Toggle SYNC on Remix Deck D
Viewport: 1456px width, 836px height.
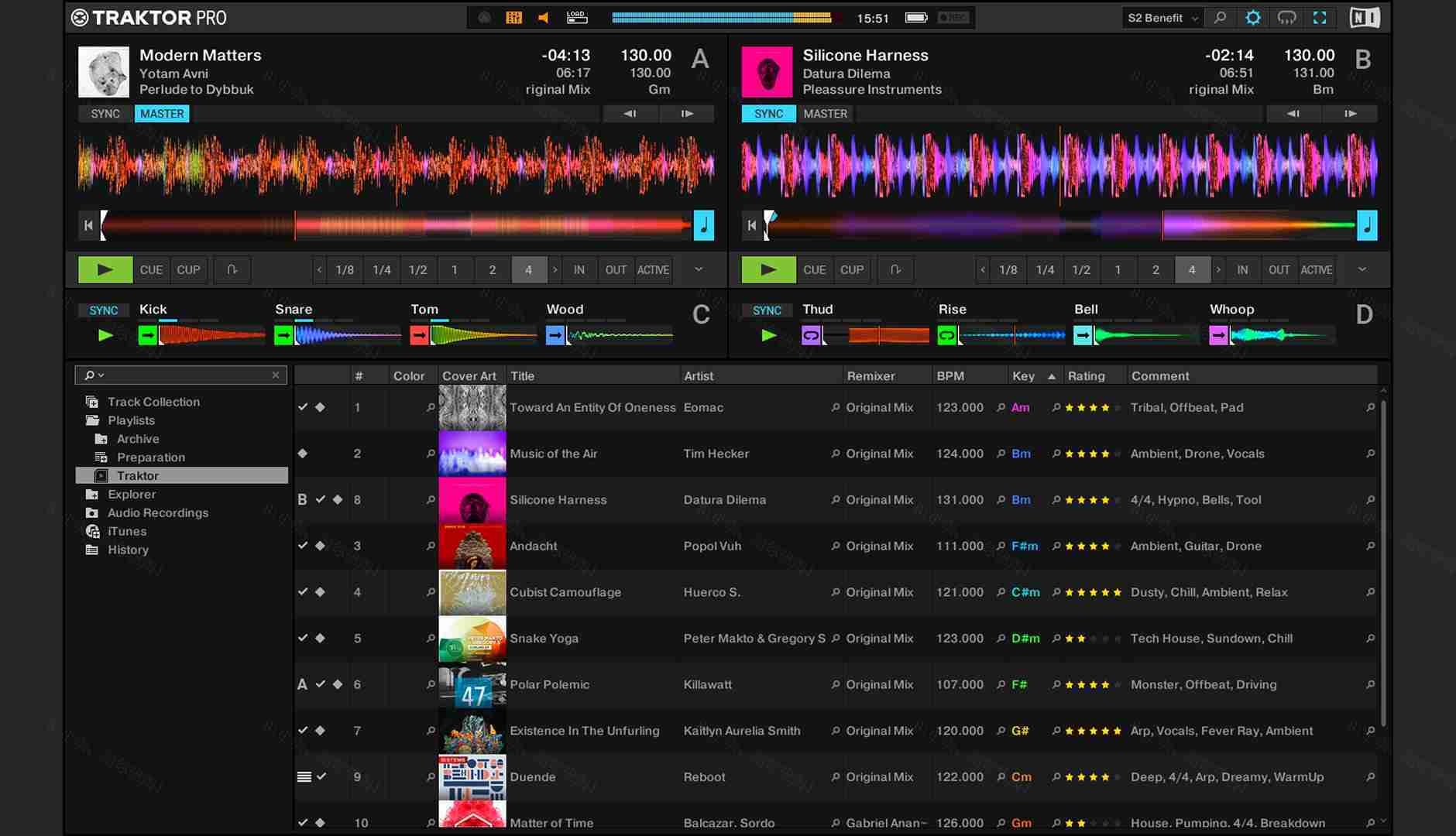tap(767, 310)
